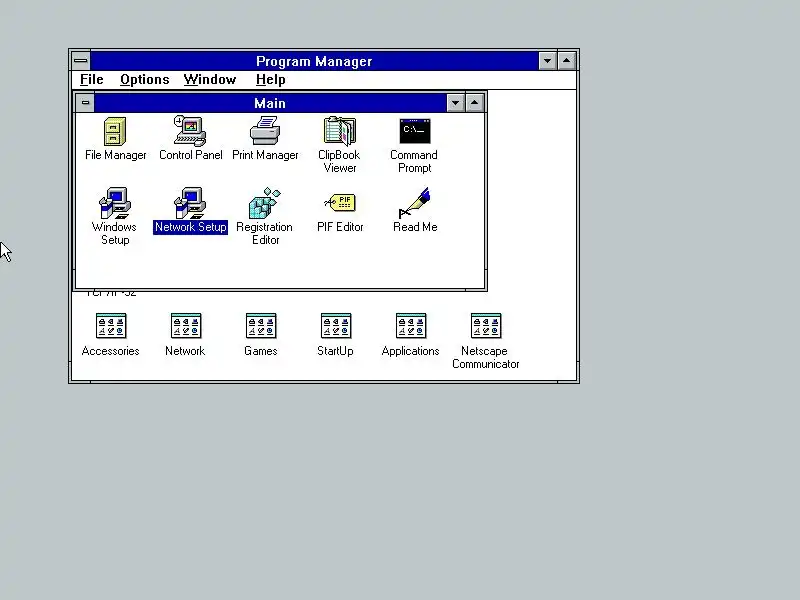The height and width of the screenshot is (600, 800).
Task: Click the Print Manager printer icon
Action: [265, 131]
